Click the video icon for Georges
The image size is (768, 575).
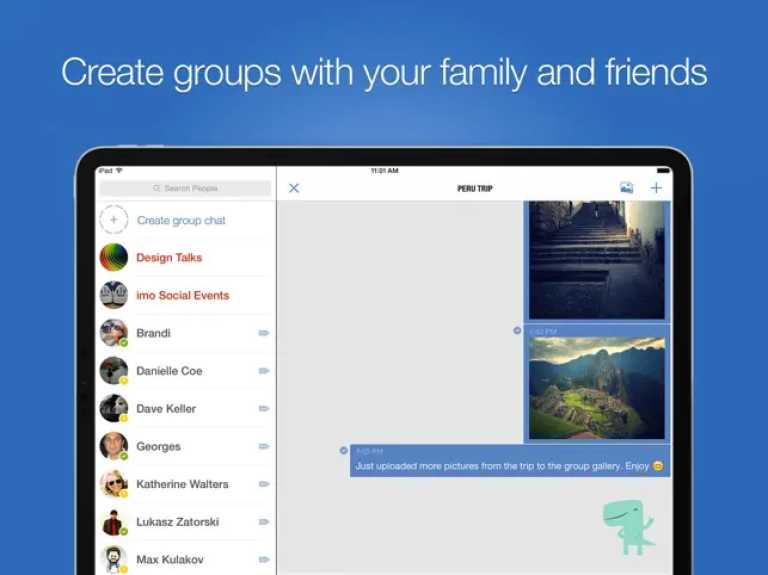tap(263, 447)
